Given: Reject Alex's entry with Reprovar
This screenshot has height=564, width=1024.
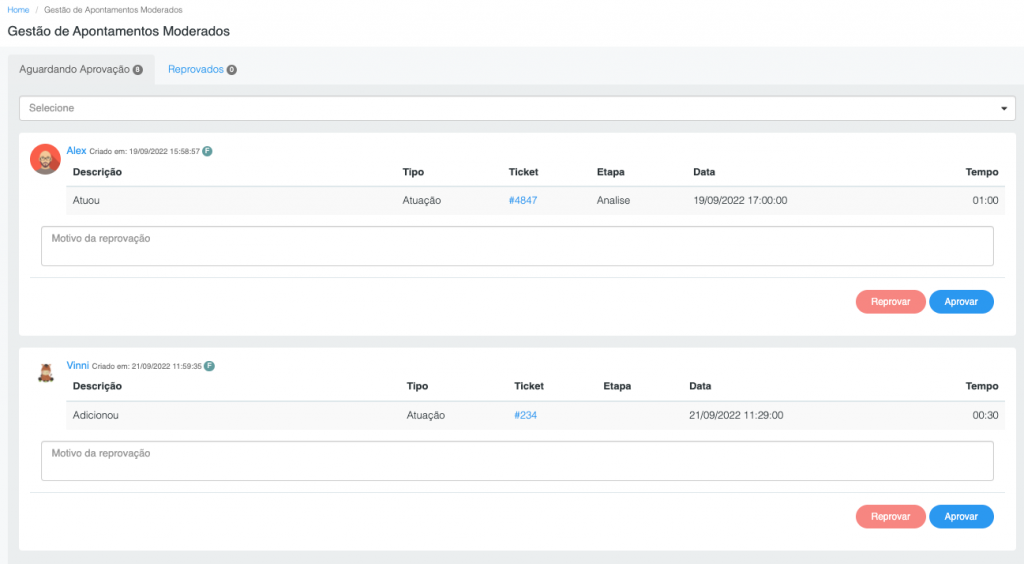Looking at the screenshot, I should tap(890, 302).
